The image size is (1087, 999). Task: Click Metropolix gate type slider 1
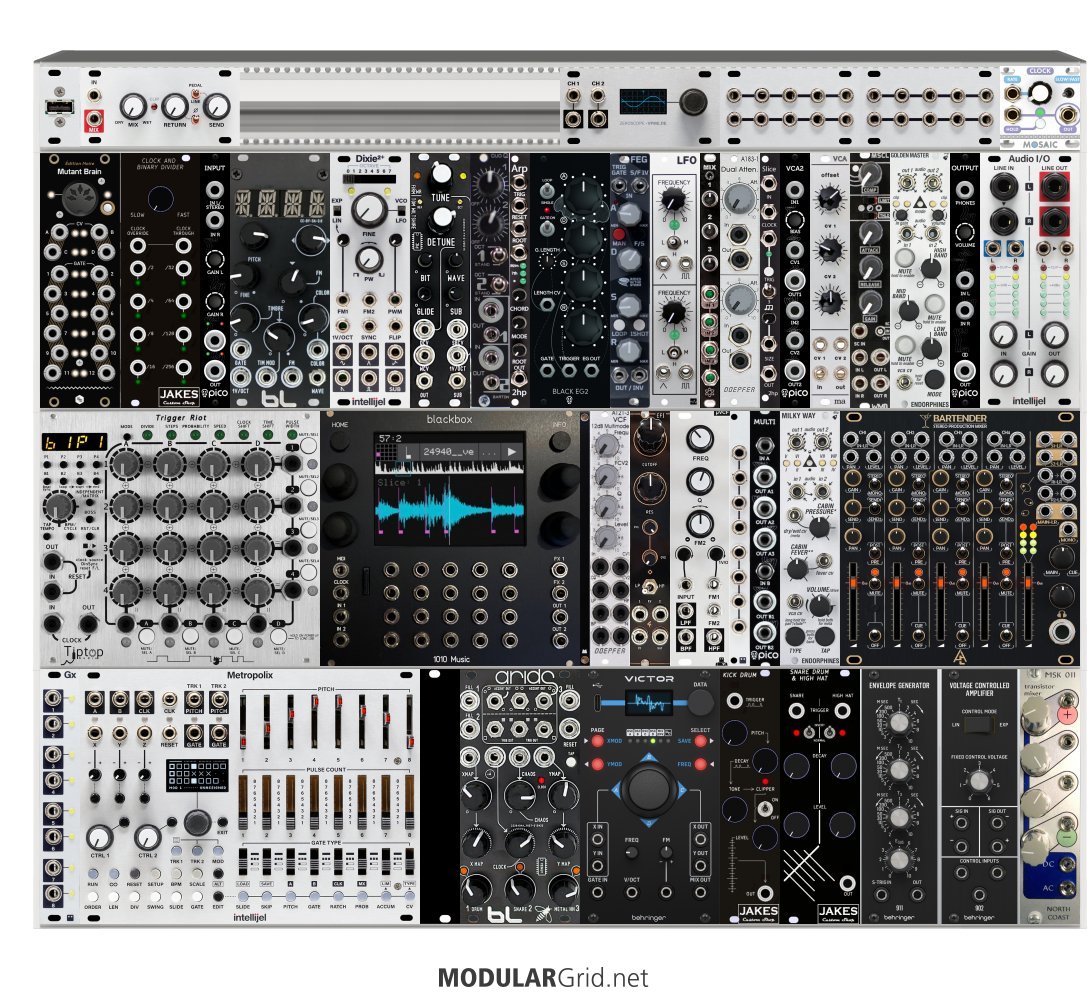pos(243,862)
